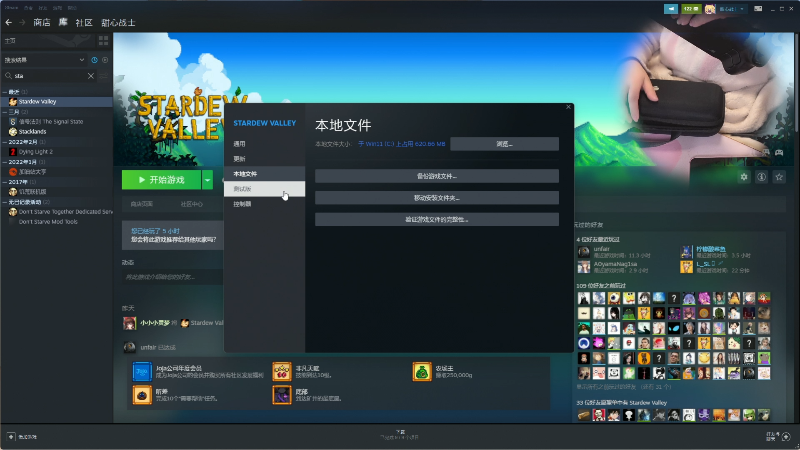
Task: Select The Signal State in library list
Action: 56,121
